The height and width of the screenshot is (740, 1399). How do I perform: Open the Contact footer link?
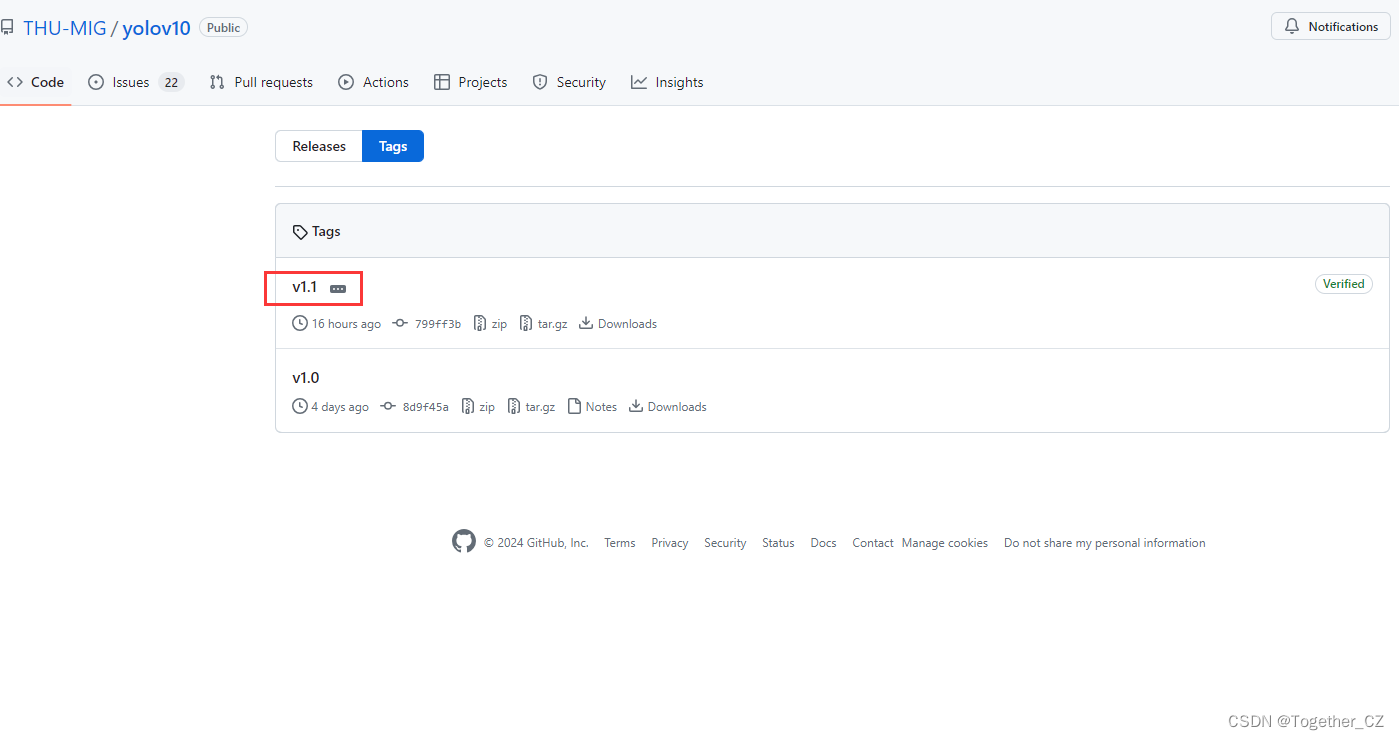(x=873, y=543)
